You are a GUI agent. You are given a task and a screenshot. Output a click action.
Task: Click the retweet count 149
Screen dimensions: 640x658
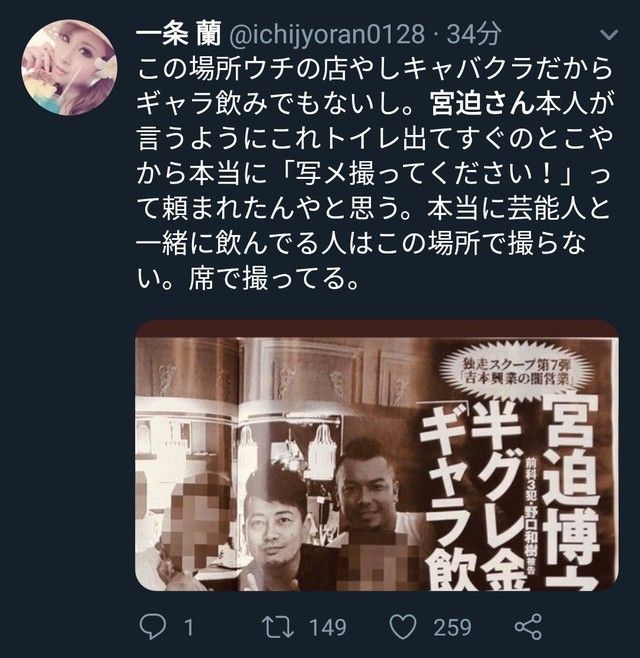point(327,627)
